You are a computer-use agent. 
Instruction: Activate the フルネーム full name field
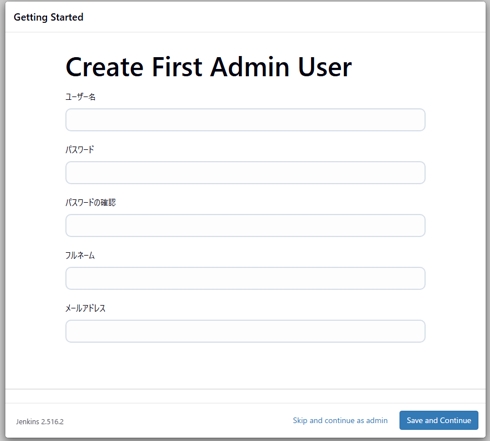click(245, 278)
